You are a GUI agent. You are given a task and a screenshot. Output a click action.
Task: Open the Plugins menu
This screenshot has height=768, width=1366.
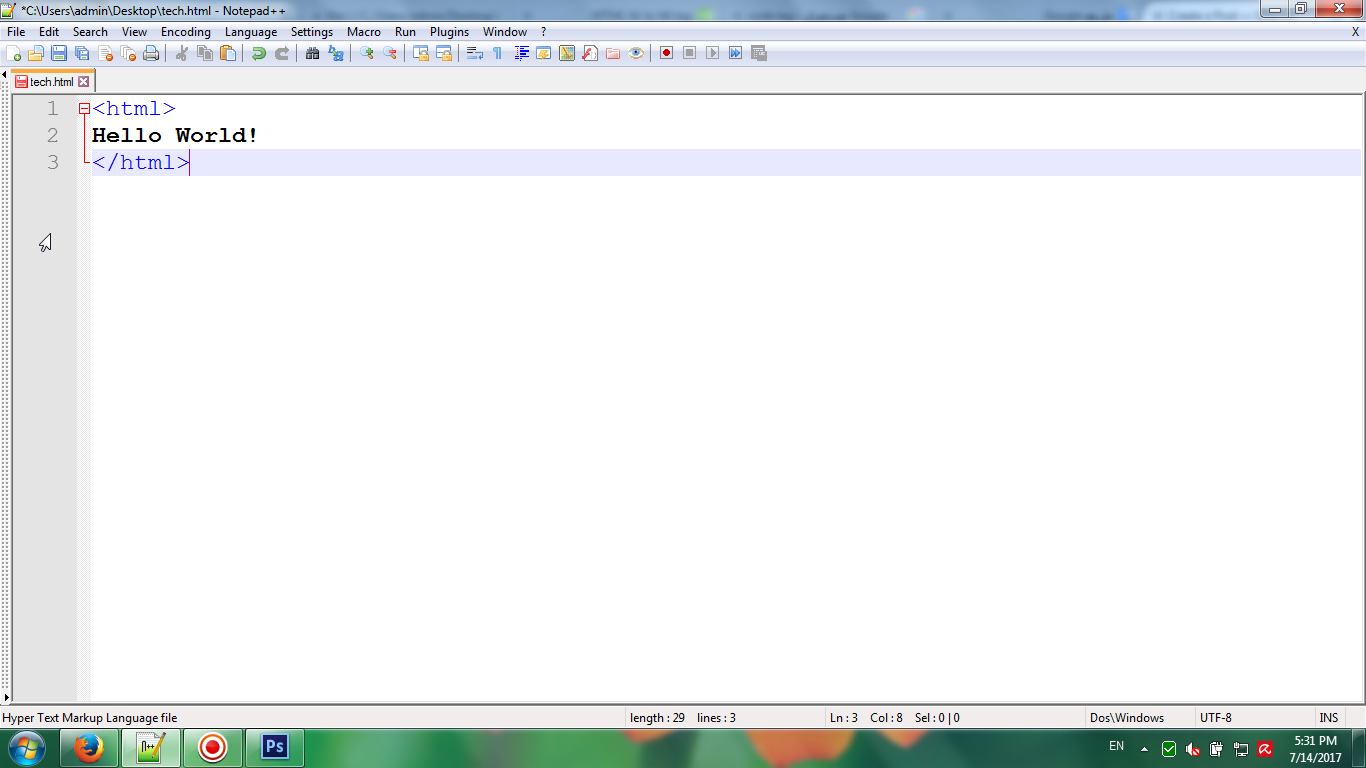(450, 32)
